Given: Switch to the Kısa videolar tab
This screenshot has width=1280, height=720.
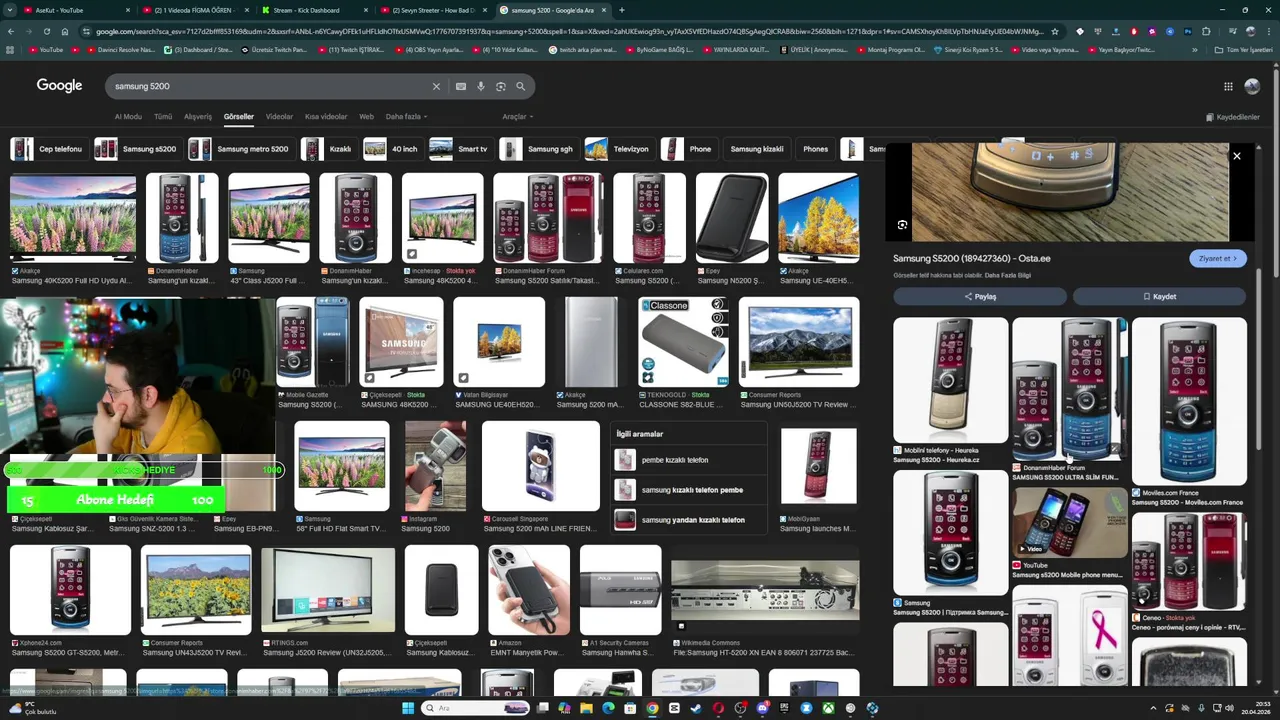Looking at the screenshot, I should [326, 117].
